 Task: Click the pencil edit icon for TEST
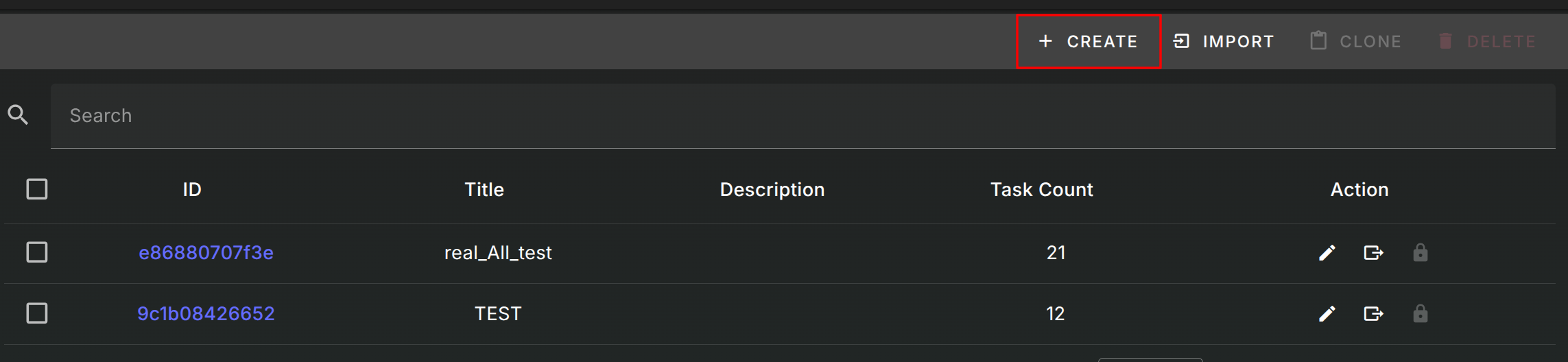(x=1327, y=314)
